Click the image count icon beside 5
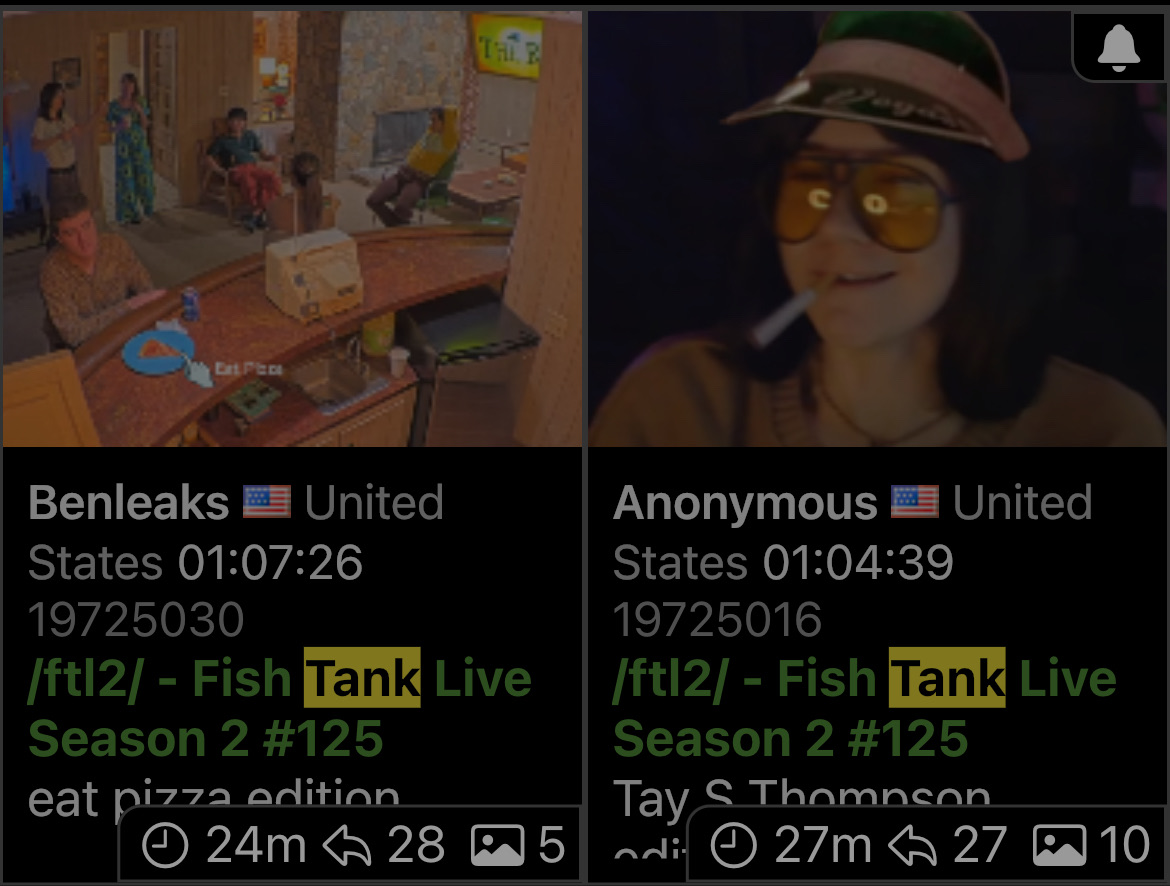The width and height of the screenshot is (1170, 886). (x=497, y=845)
